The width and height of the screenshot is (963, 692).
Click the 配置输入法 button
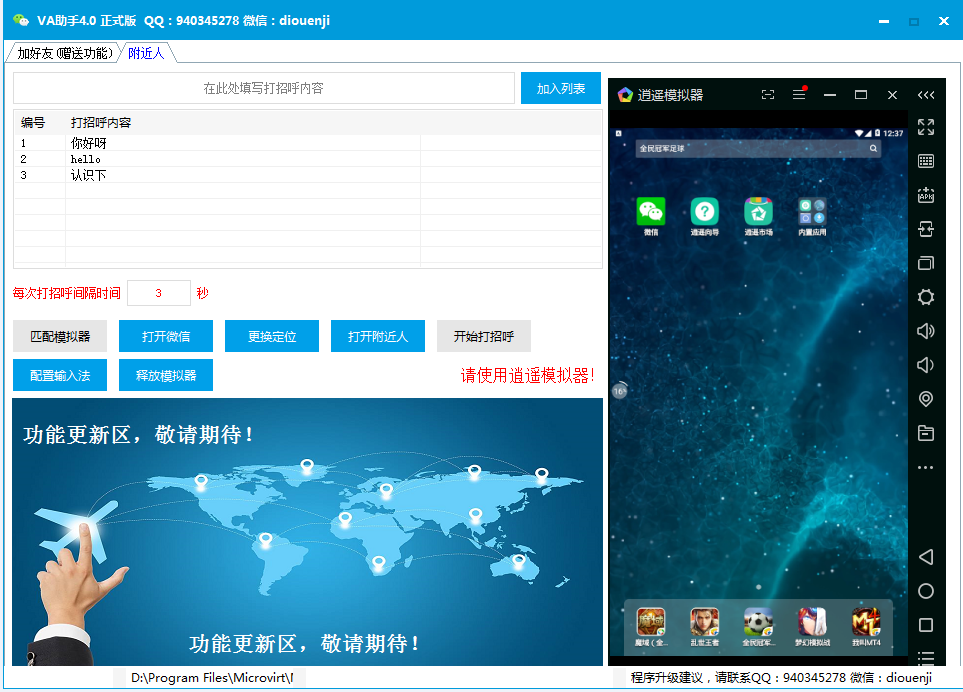(x=60, y=375)
